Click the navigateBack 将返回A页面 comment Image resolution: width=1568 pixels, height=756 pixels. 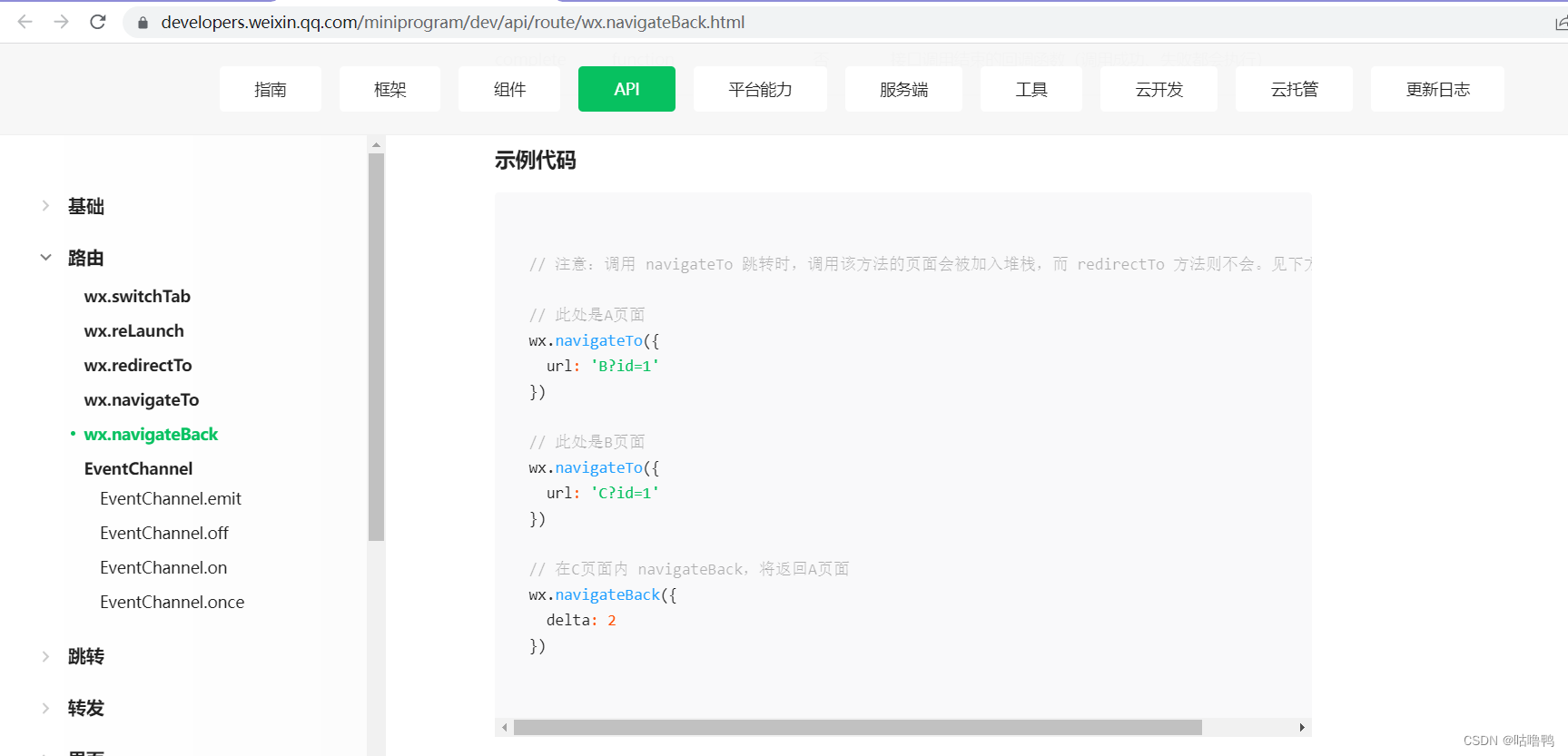[689, 568]
